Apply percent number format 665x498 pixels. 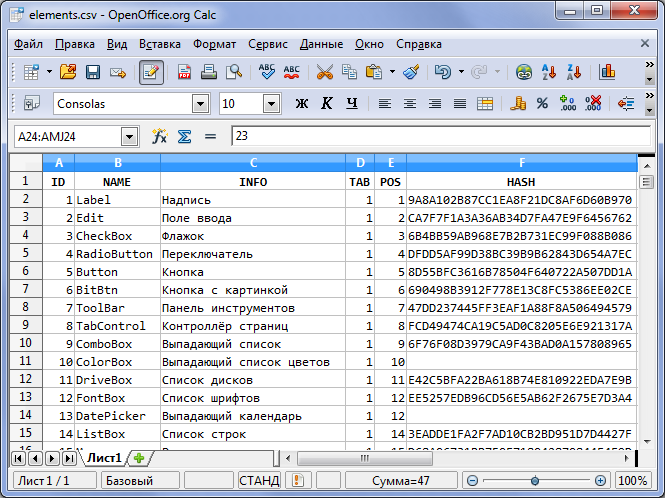[542, 103]
